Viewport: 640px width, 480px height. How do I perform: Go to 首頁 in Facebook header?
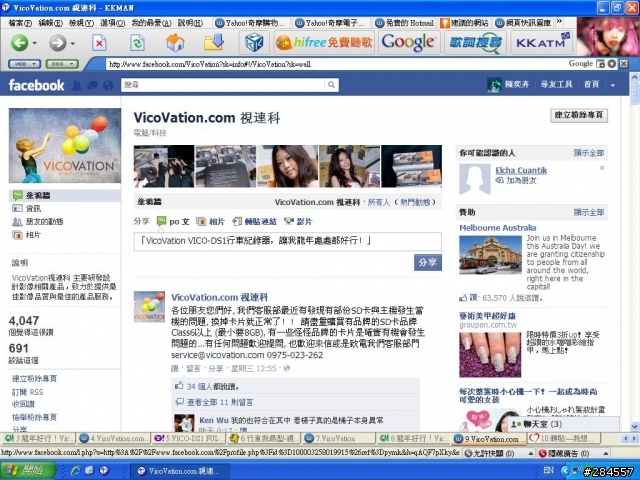591,84
